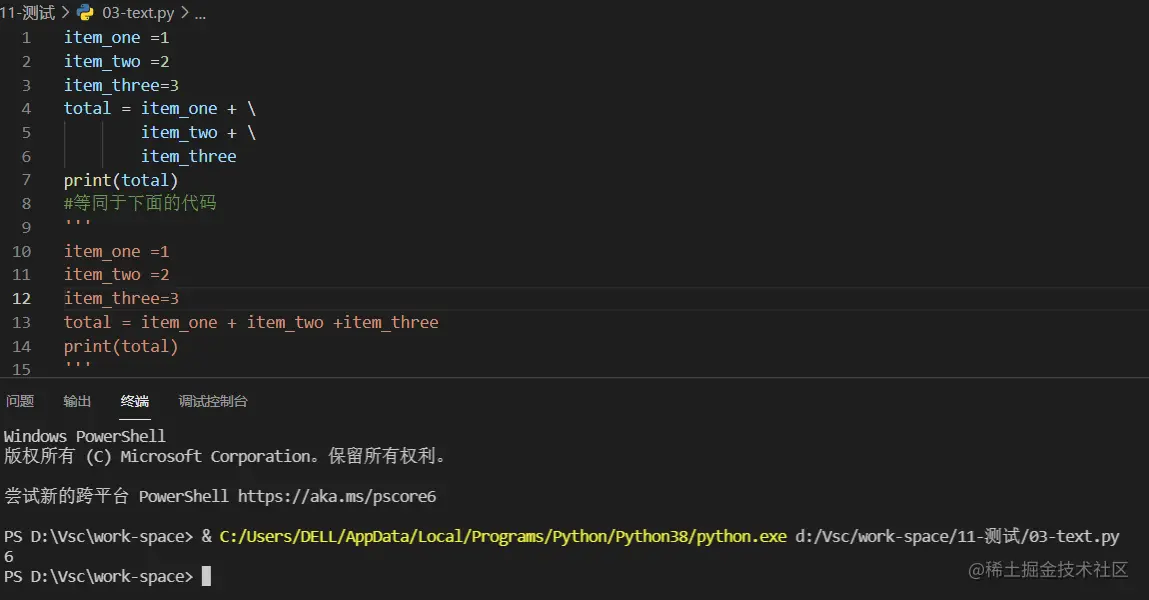The image size is (1149, 600).
Task: Click the 03-text.py script path in terminal
Action: pos(957,536)
